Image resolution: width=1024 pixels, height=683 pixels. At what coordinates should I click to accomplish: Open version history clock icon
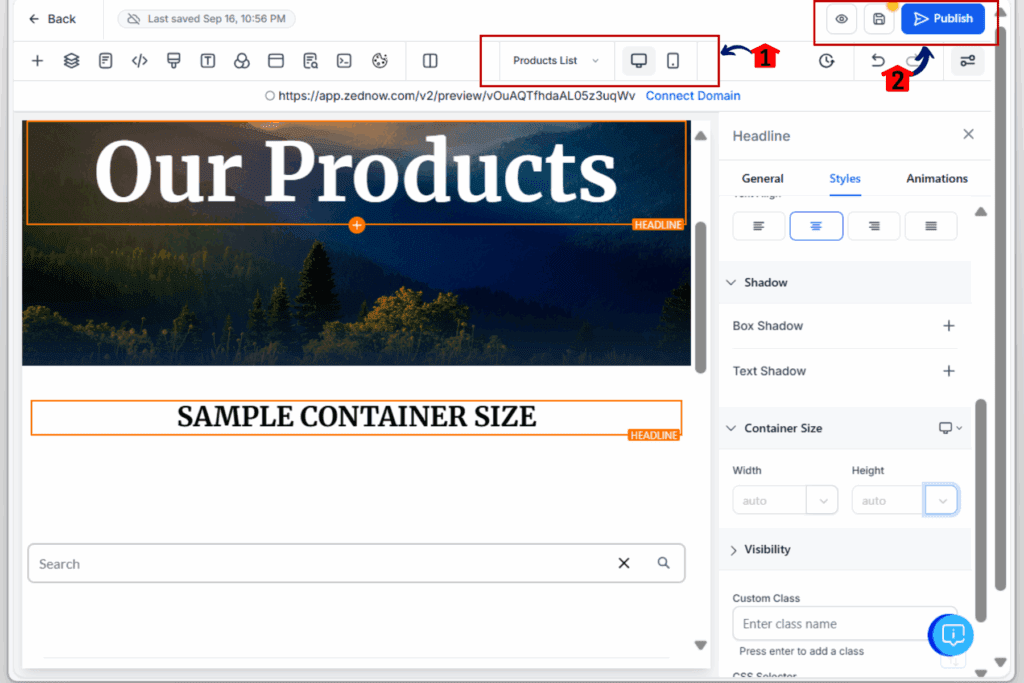coord(826,61)
